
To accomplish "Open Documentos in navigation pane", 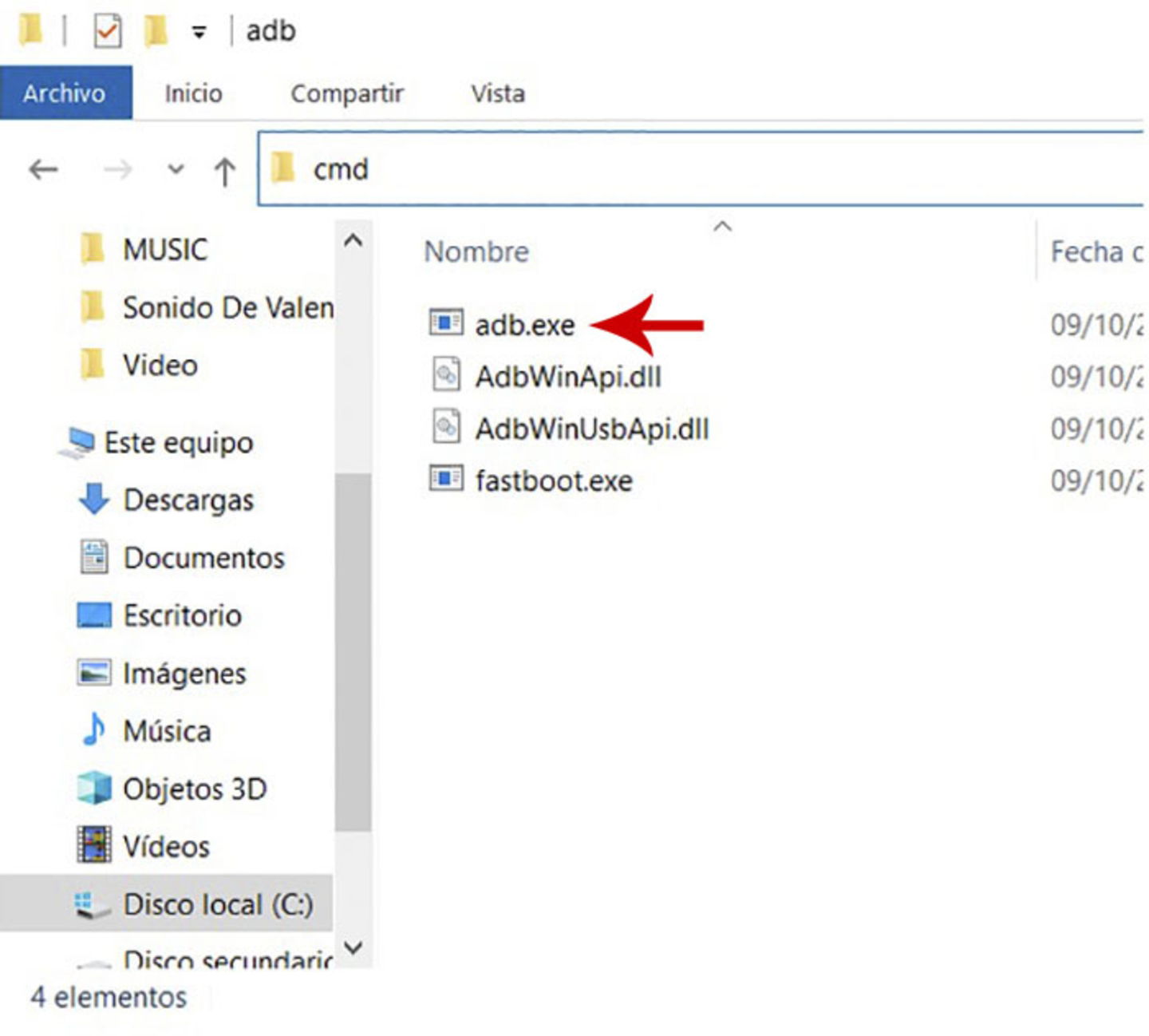I will point(203,557).
